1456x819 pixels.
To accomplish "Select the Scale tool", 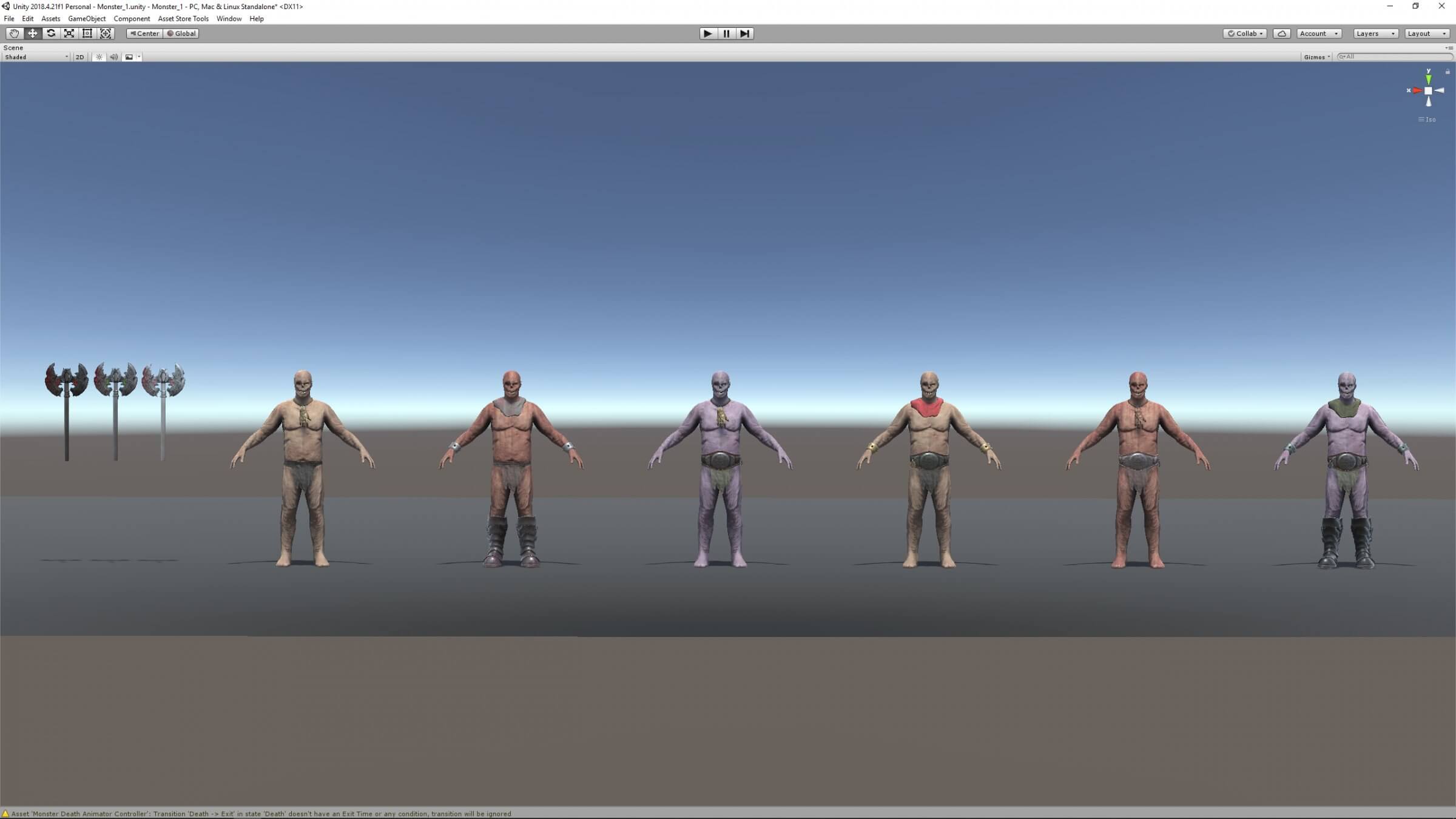I will click(69, 33).
